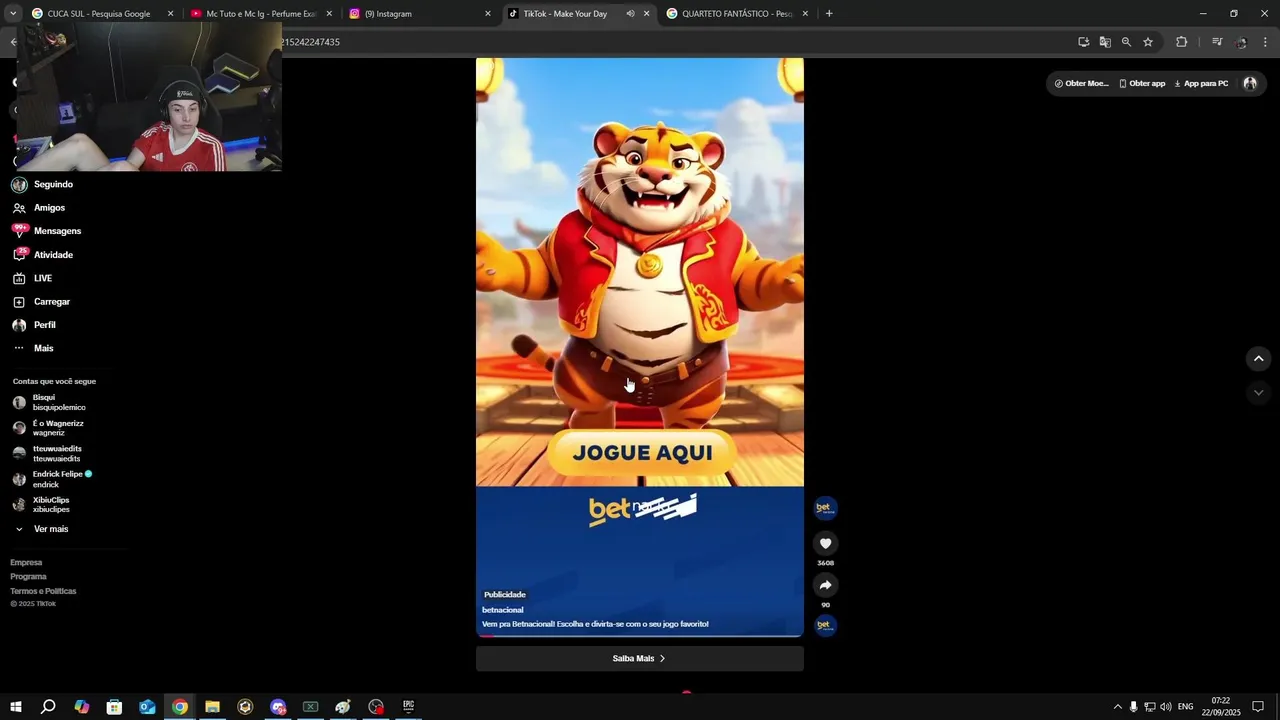Open a new browser tab
1280x720 pixels.
coord(829,14)
